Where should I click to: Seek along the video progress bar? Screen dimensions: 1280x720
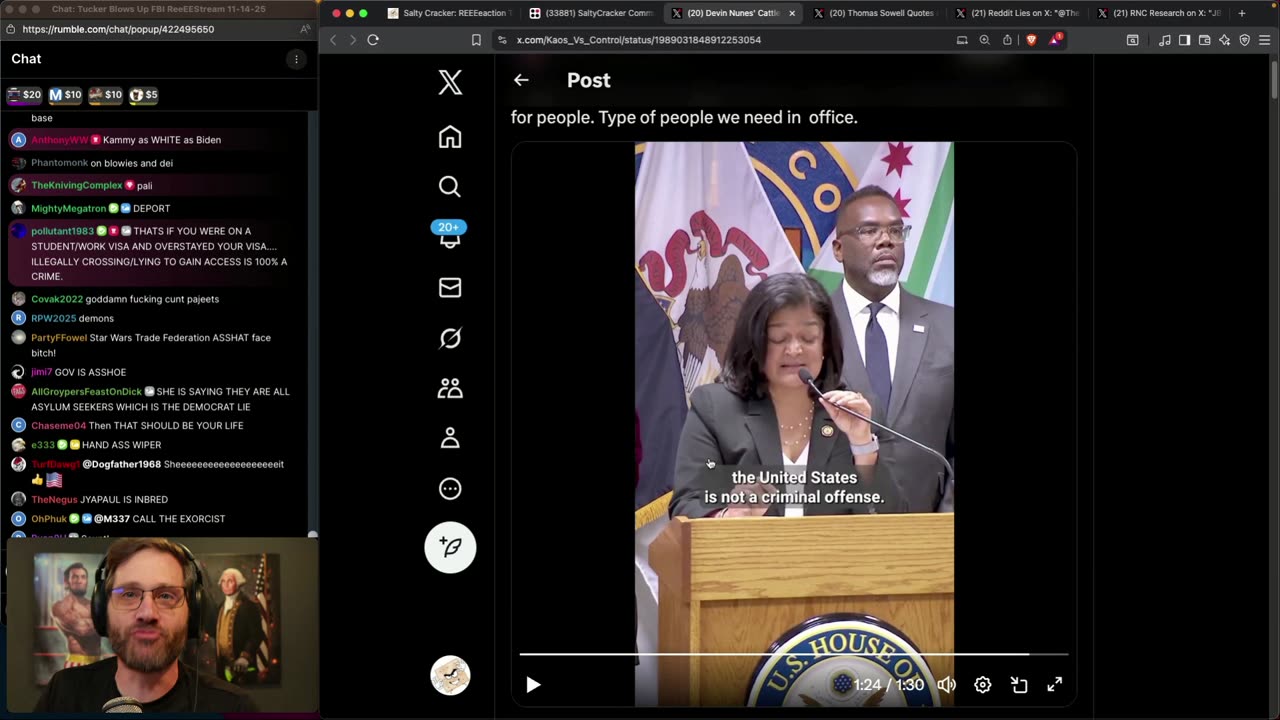coord(794,654)
